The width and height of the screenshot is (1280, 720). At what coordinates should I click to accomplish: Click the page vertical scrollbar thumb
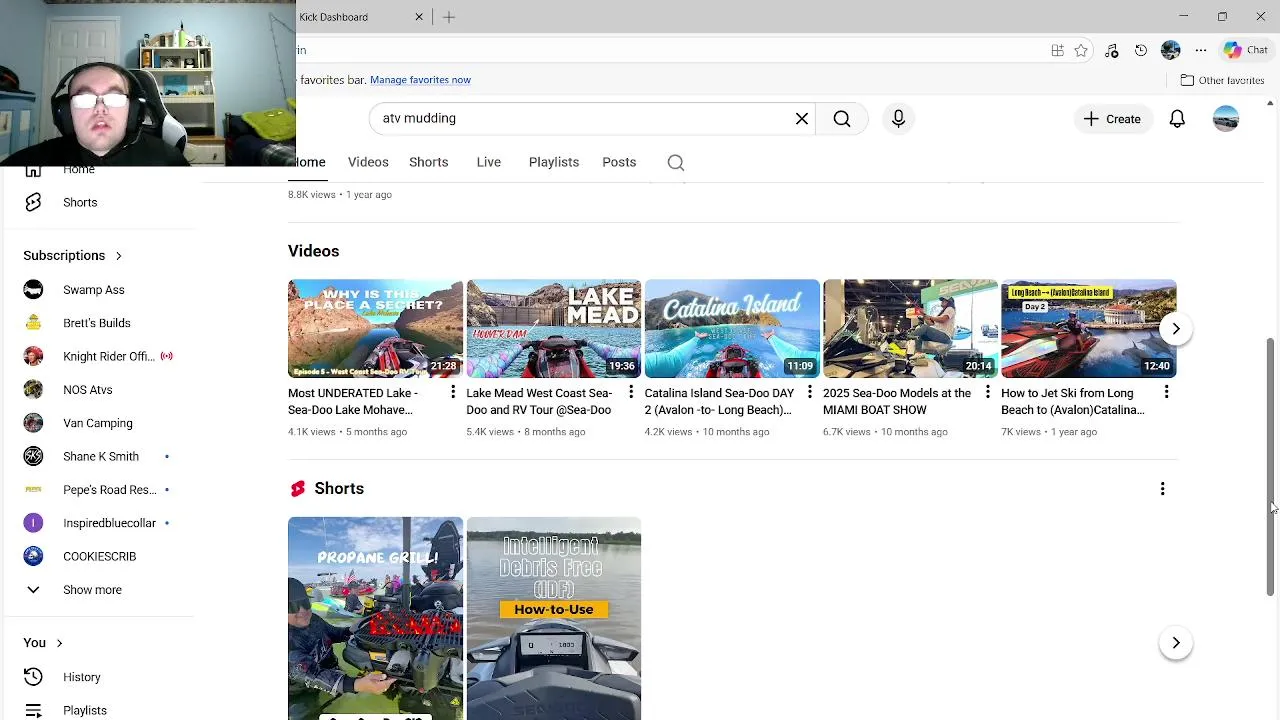1271,467
